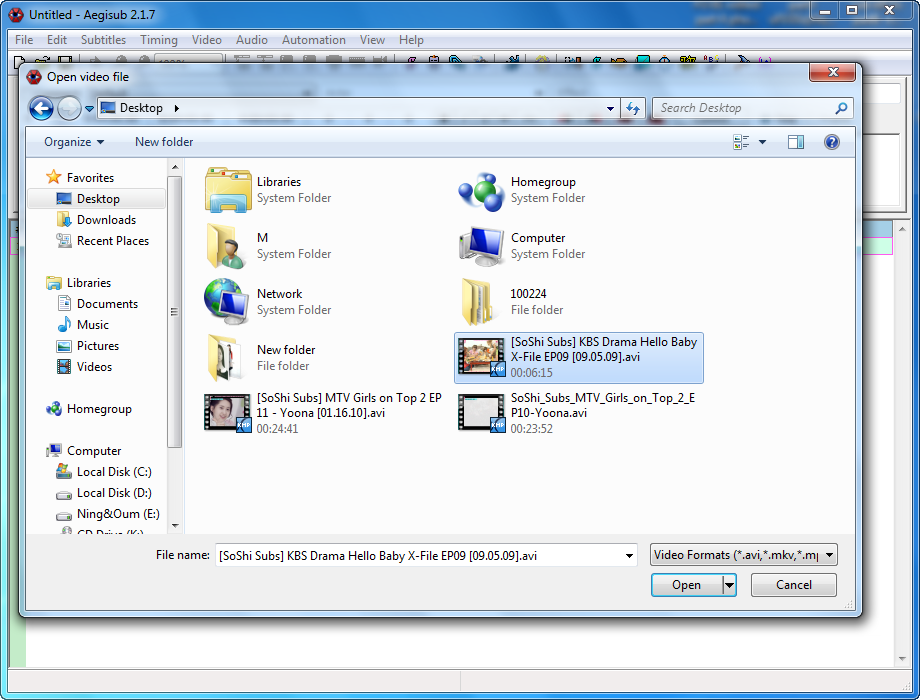Screen dimensions: 920x700
Task: Open more view options dropdown arrow
Action: [762, 142]
